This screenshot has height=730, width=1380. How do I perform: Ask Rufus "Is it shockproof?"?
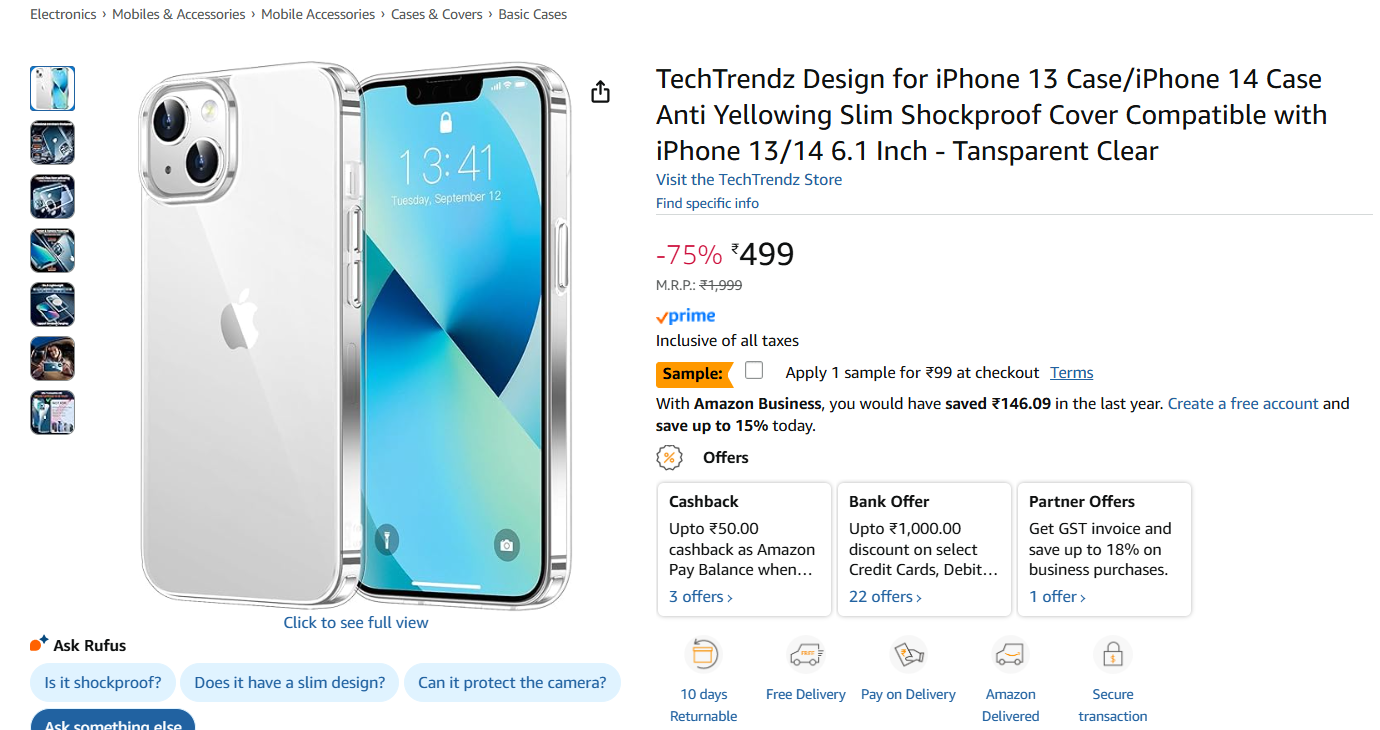[103, 683]
